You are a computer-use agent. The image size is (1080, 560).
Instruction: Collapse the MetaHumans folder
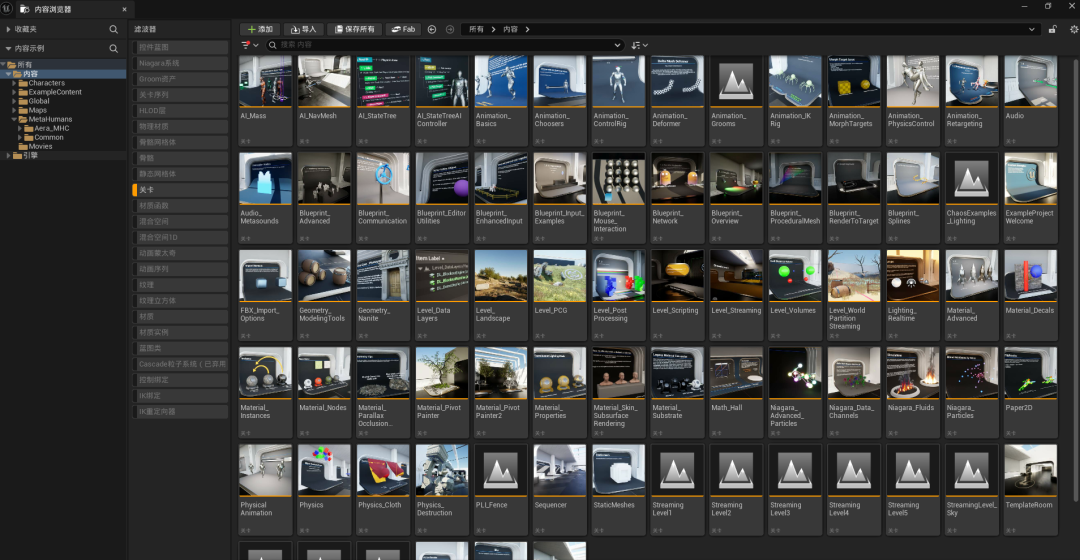[x=14, y=119]
